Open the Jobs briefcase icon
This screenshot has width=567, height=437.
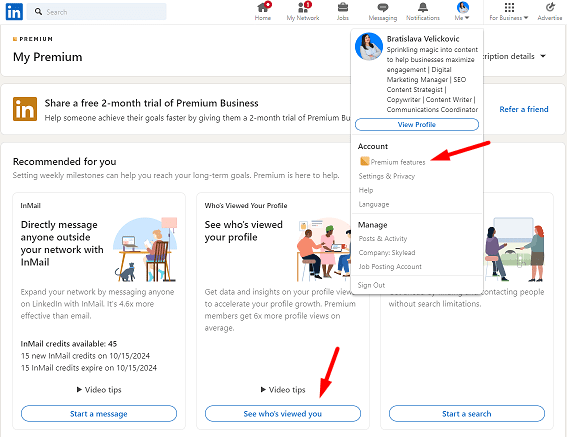(342, 11)
